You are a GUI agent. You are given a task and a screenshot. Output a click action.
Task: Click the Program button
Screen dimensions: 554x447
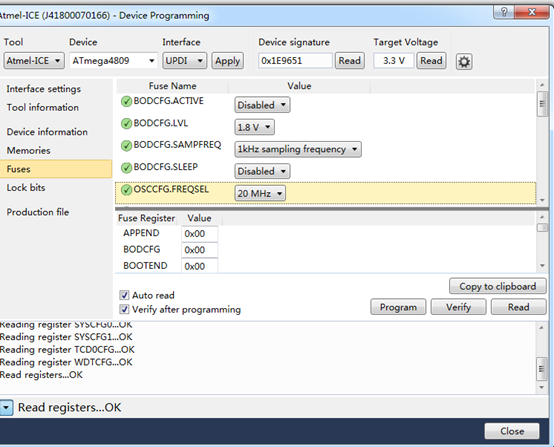(x=398, y=307)
